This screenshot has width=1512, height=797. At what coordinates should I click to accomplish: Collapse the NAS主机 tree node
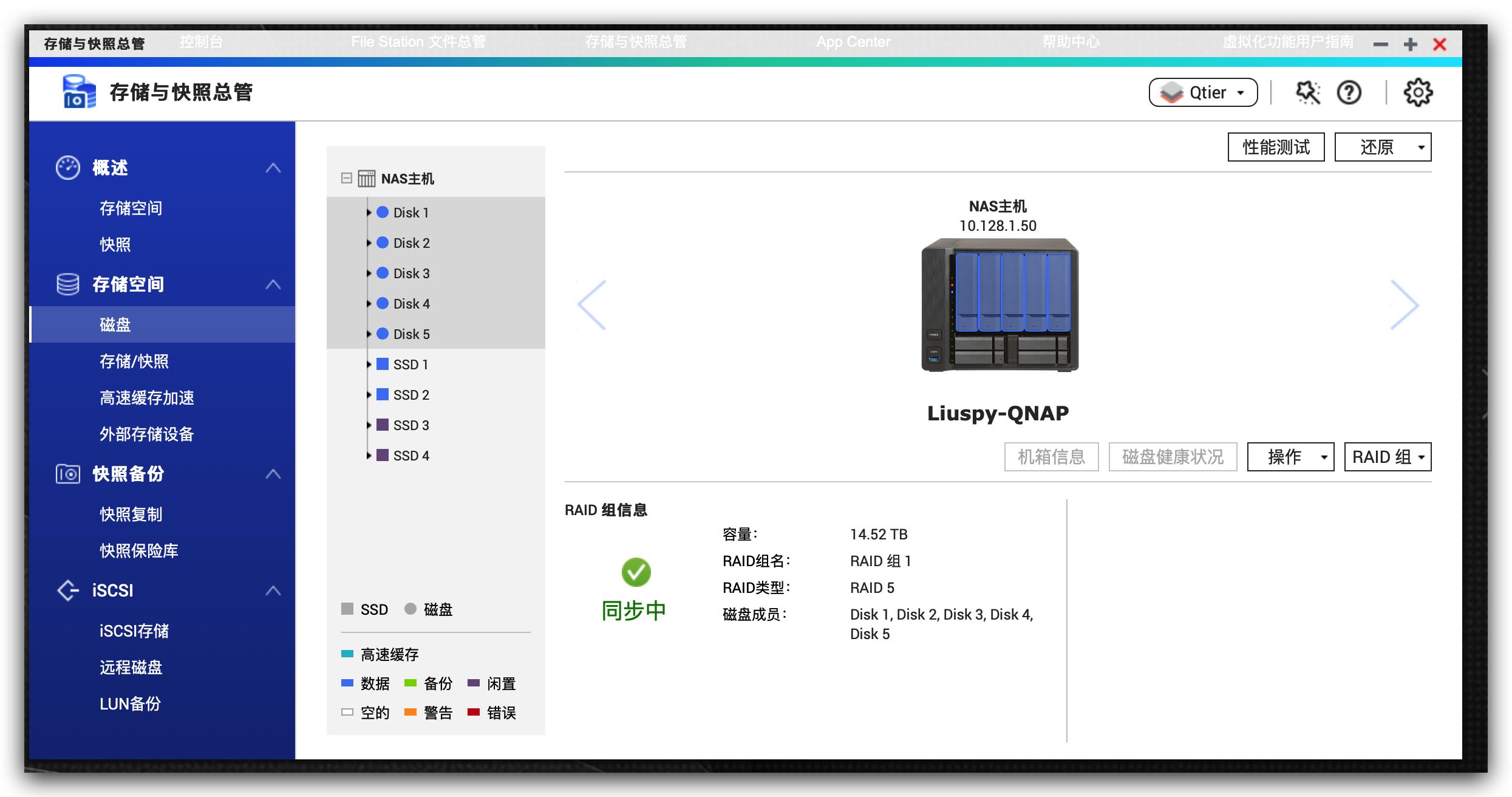click(x=347, y=178)
